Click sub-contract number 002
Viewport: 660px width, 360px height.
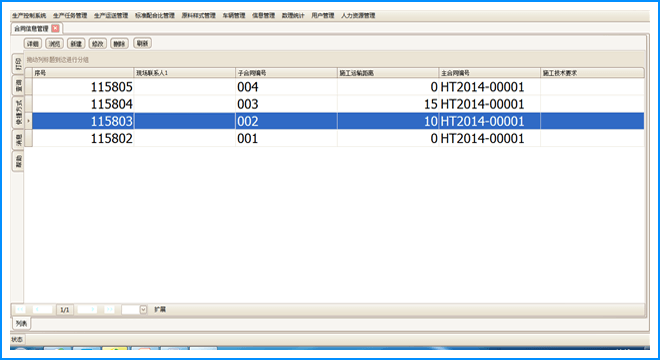286,121
